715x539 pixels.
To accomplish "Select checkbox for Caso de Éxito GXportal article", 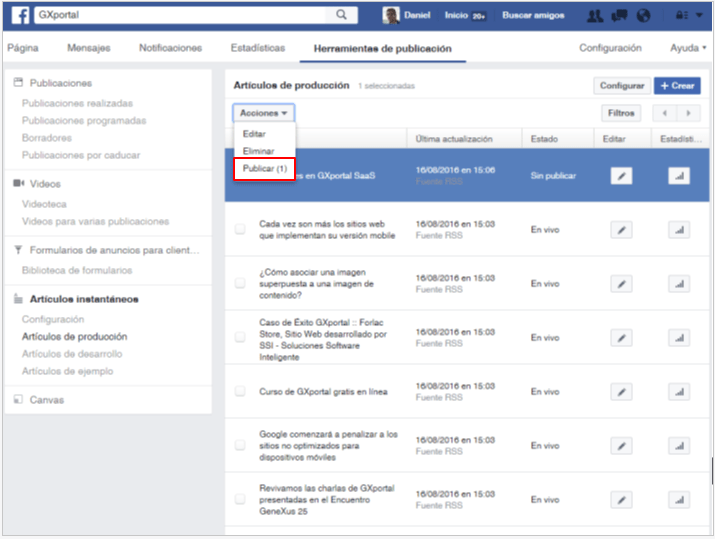I will 240,337.
